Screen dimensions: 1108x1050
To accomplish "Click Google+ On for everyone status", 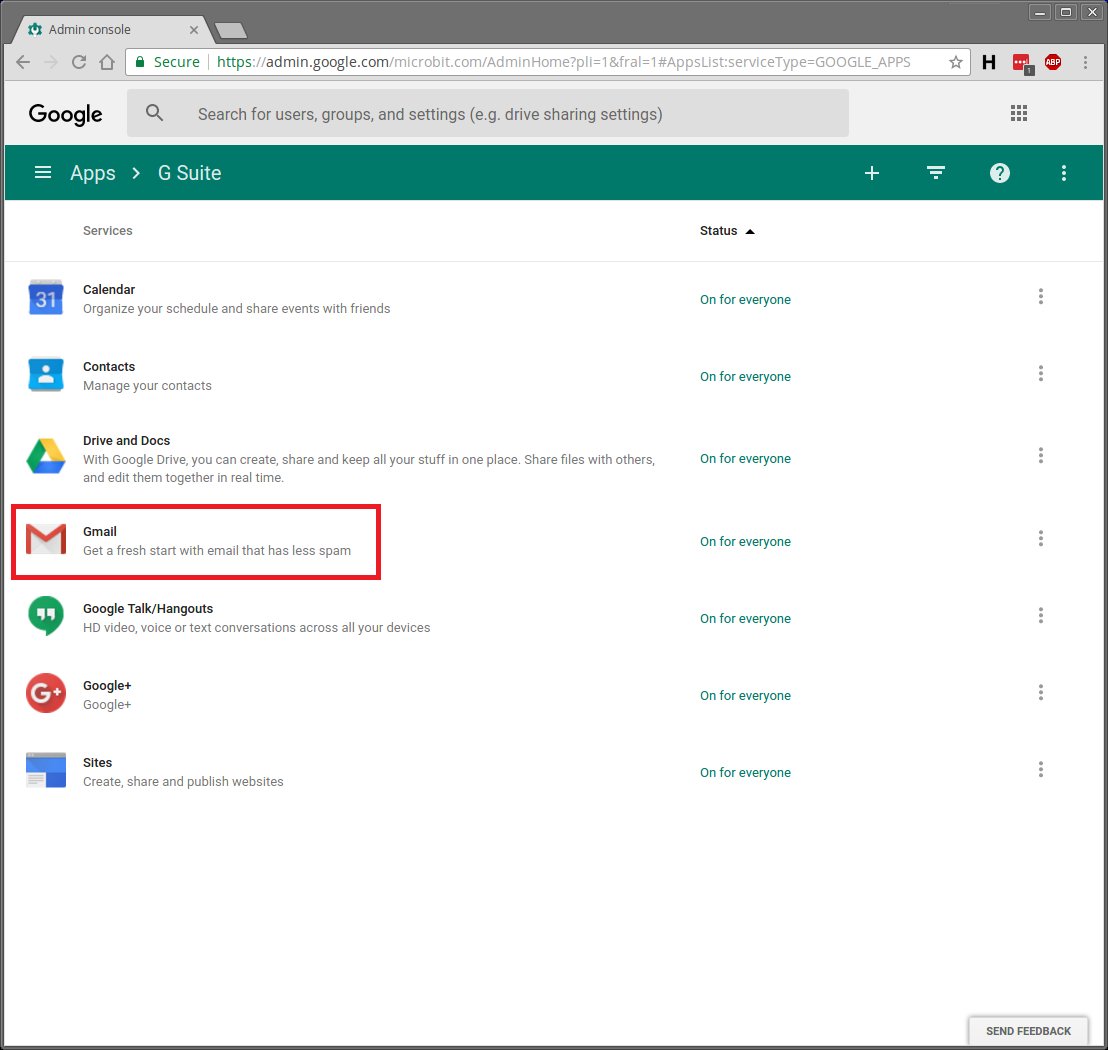I will tap(745, 695).
